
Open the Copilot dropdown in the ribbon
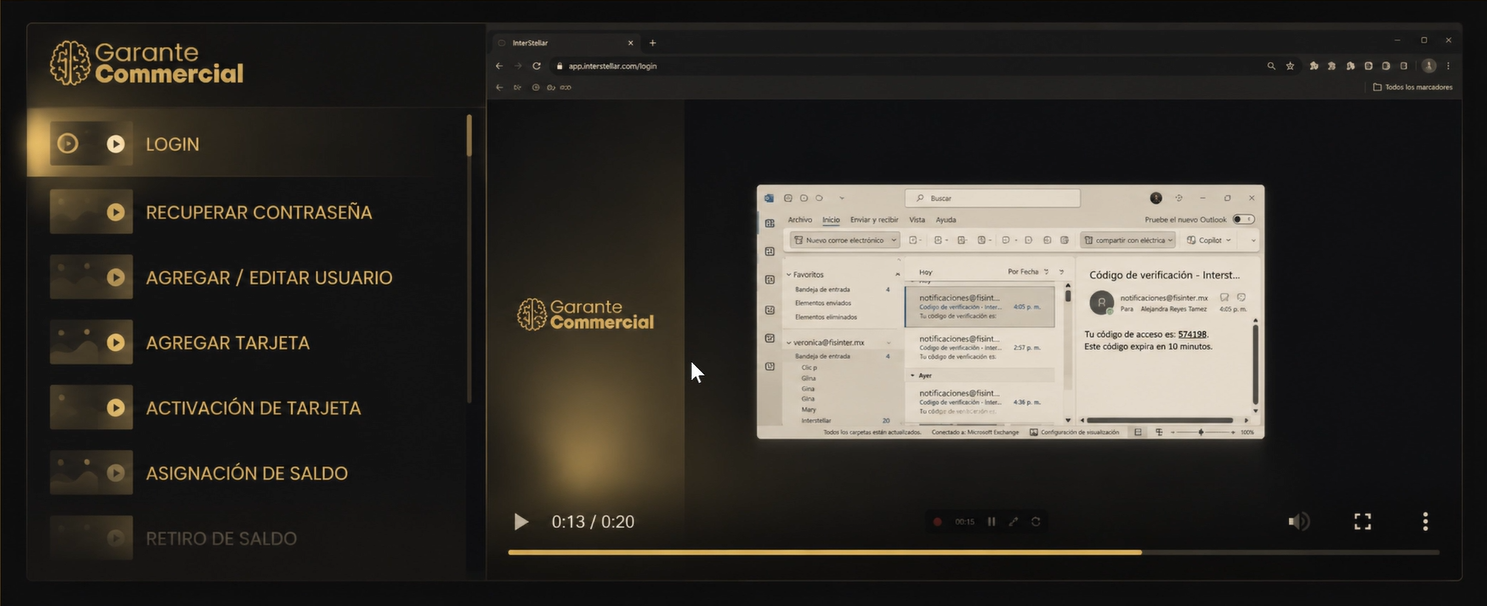click(x=1208, y=240)
